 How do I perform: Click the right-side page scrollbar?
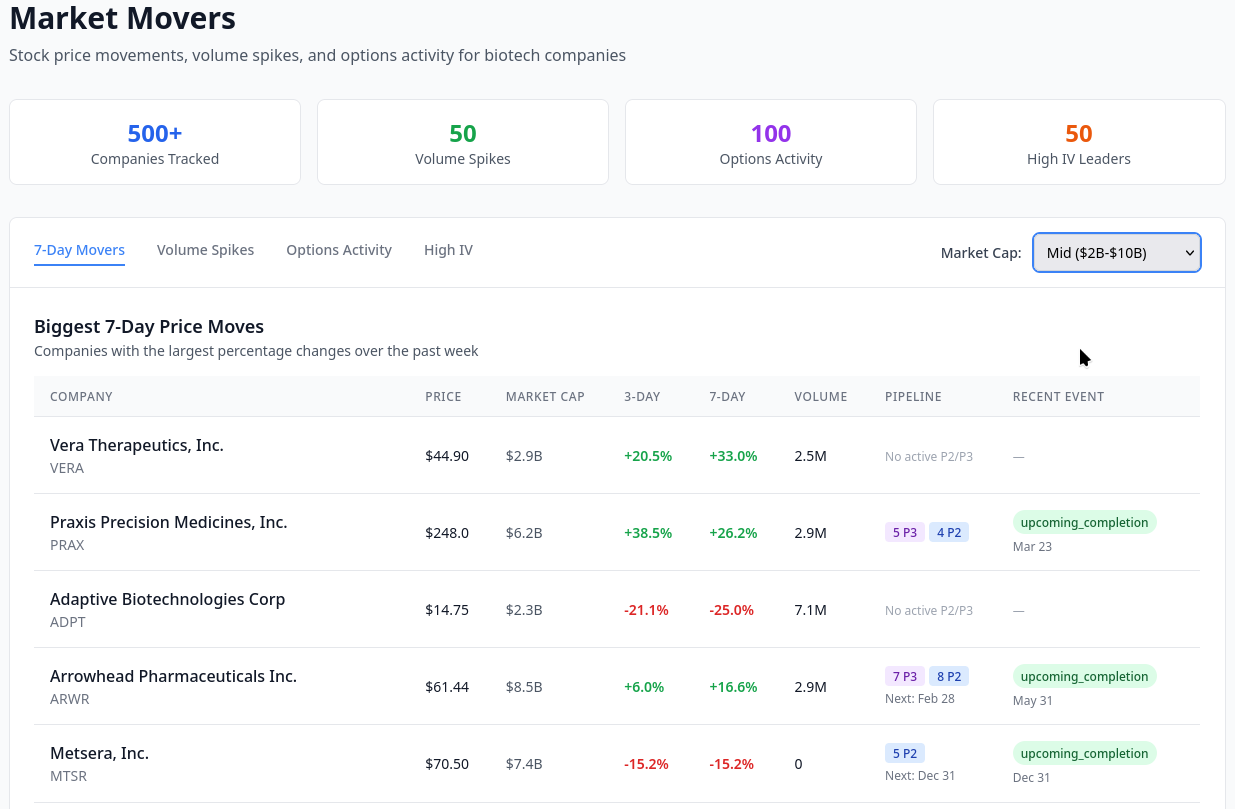tap(1230, 400)
